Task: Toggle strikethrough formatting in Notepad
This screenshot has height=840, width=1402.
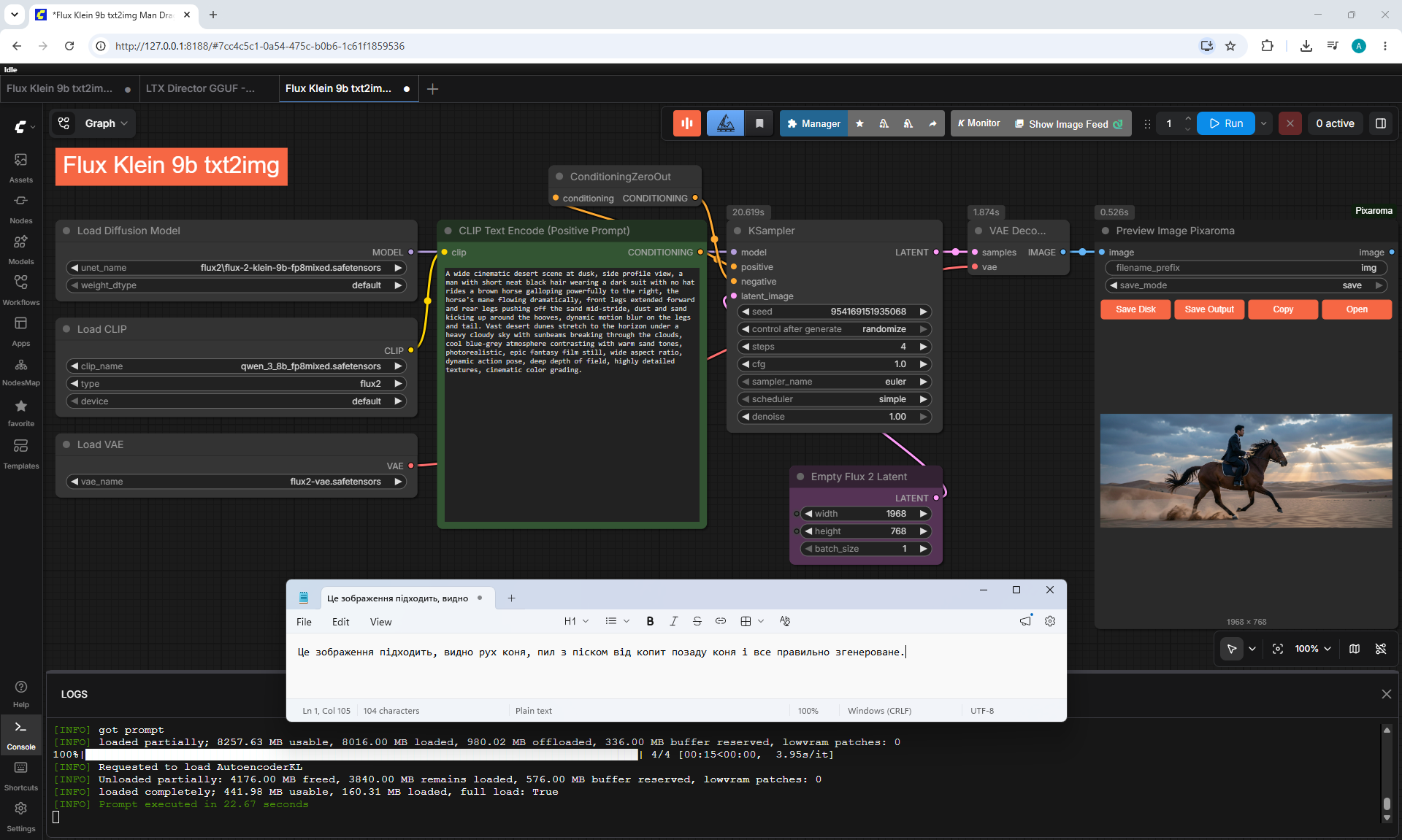Action: pos(697,621)
